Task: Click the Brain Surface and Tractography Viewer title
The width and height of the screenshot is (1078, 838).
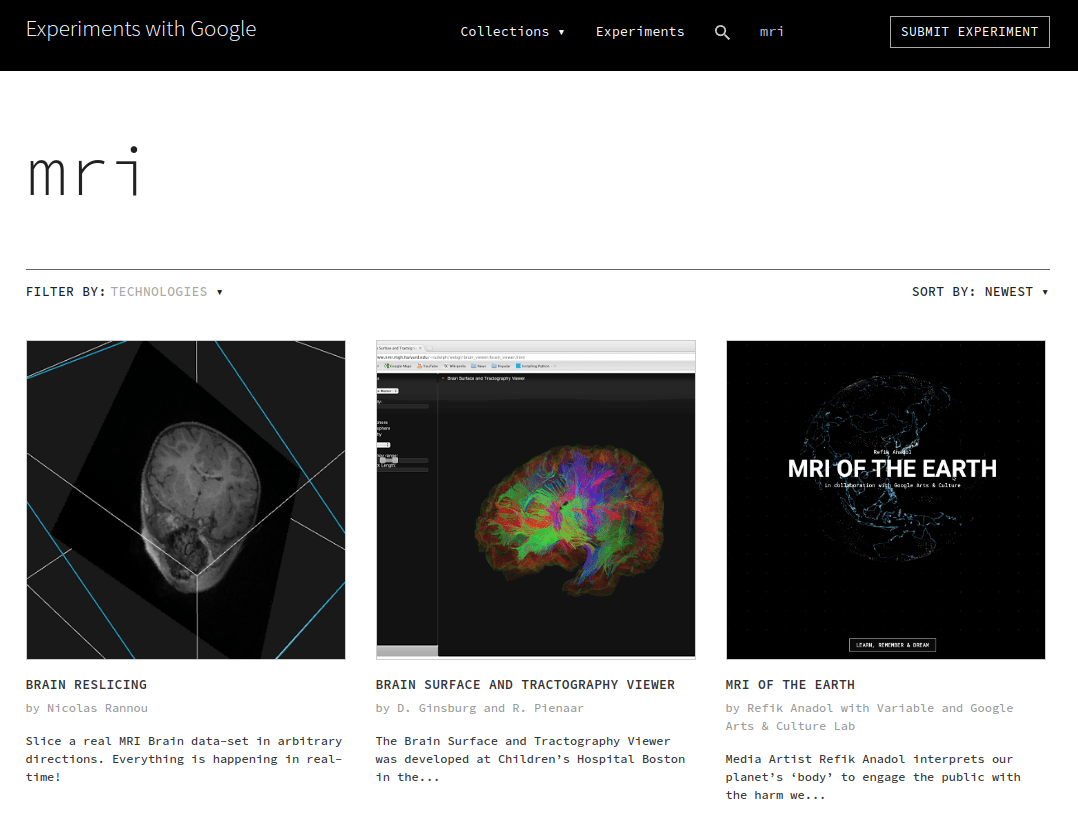Action: point(525,685)
